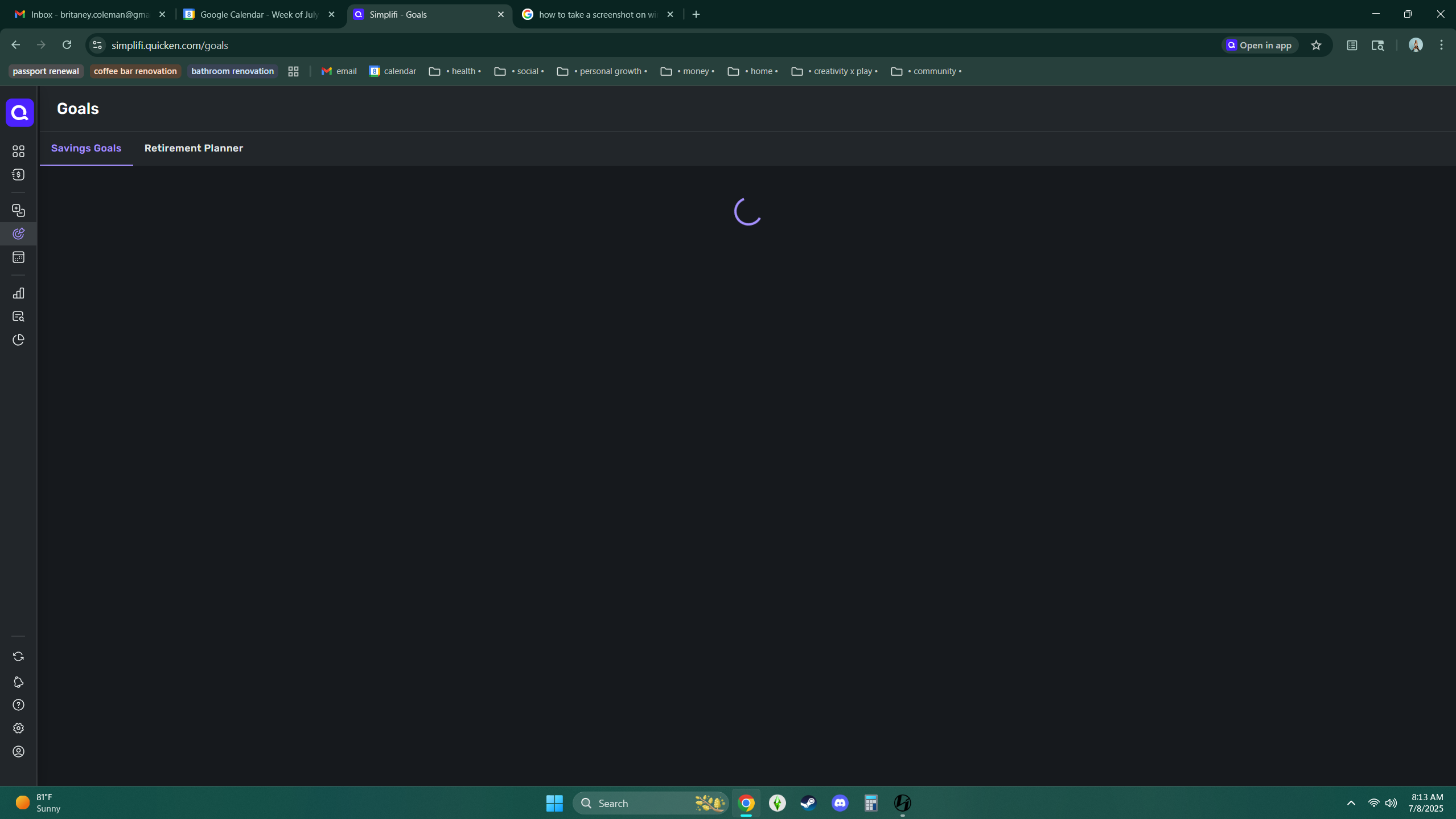
Task: Open the profile icon in sidebar
Action: [18, 752]
